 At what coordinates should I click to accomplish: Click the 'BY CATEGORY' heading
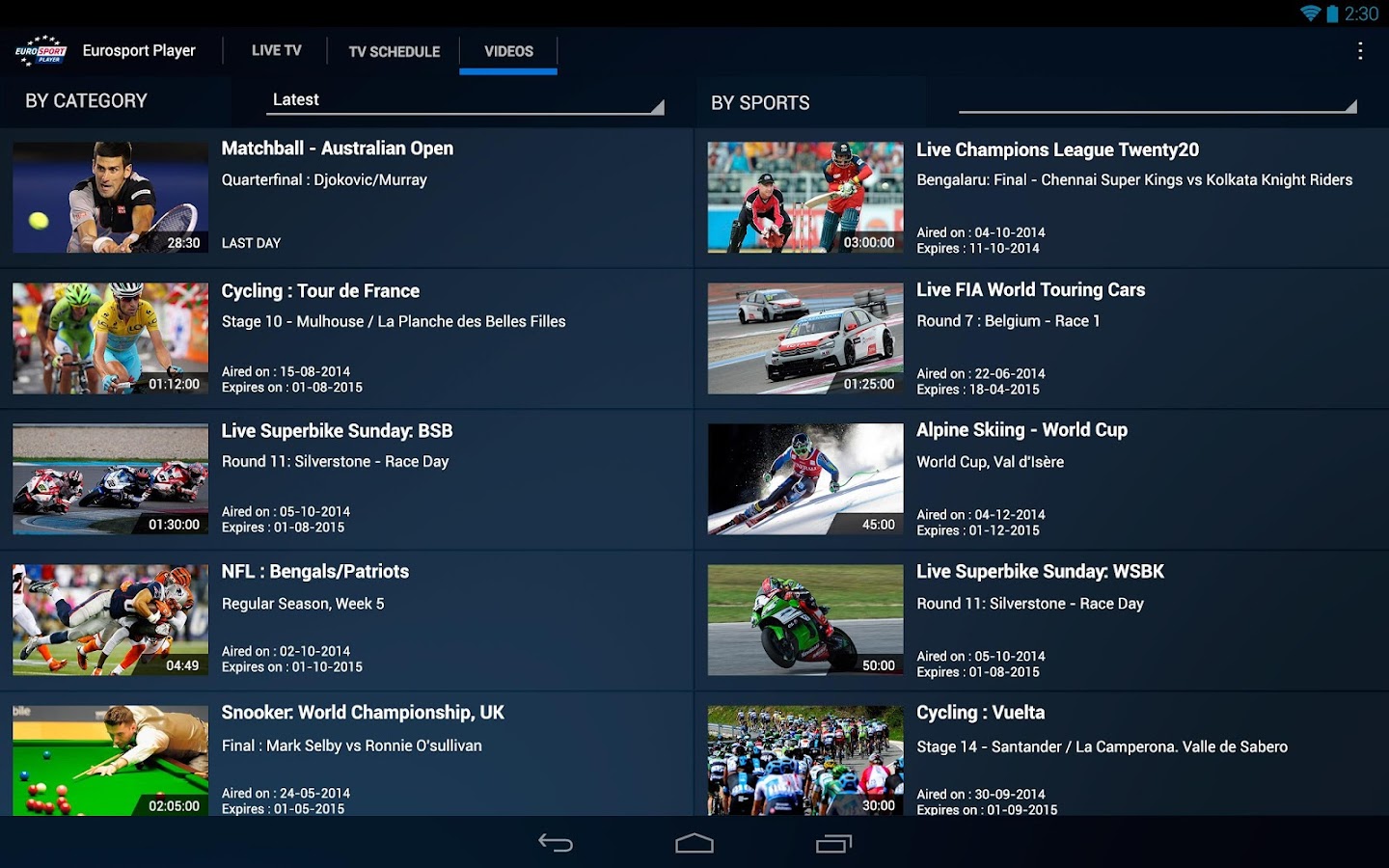(x=86, y=101)
